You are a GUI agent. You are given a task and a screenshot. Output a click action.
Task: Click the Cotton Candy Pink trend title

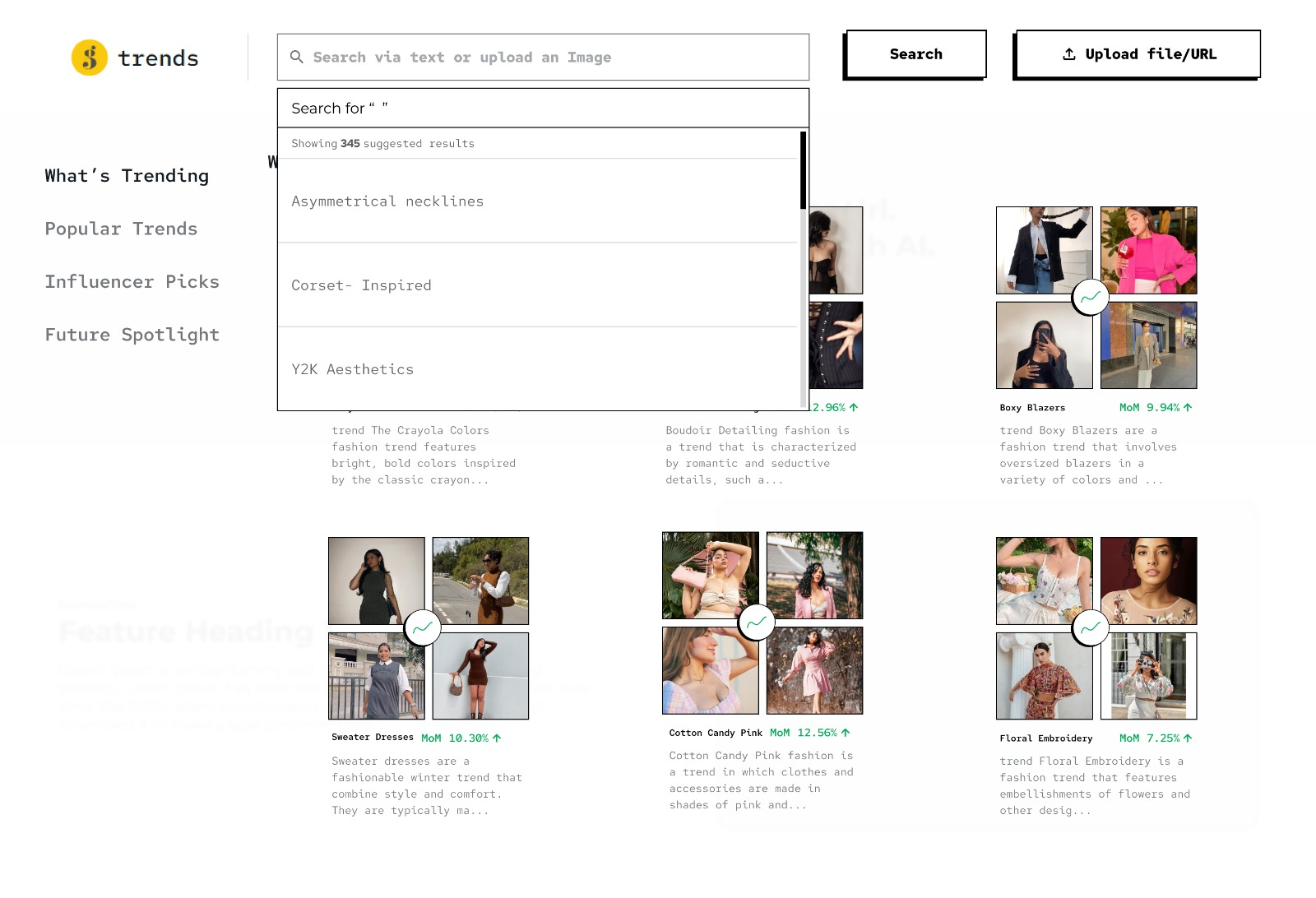click(716, 733)
